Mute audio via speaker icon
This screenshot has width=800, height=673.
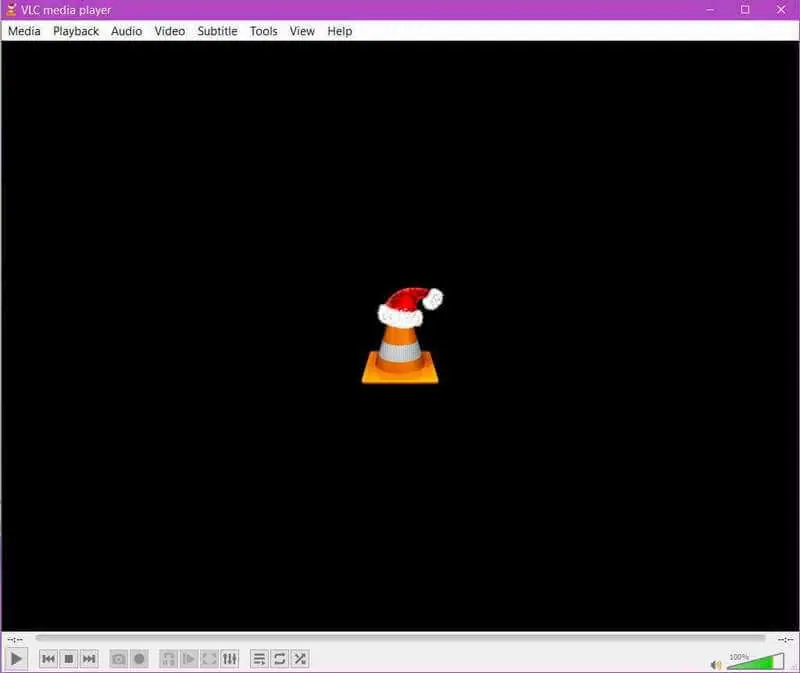[x=716, y=664]
